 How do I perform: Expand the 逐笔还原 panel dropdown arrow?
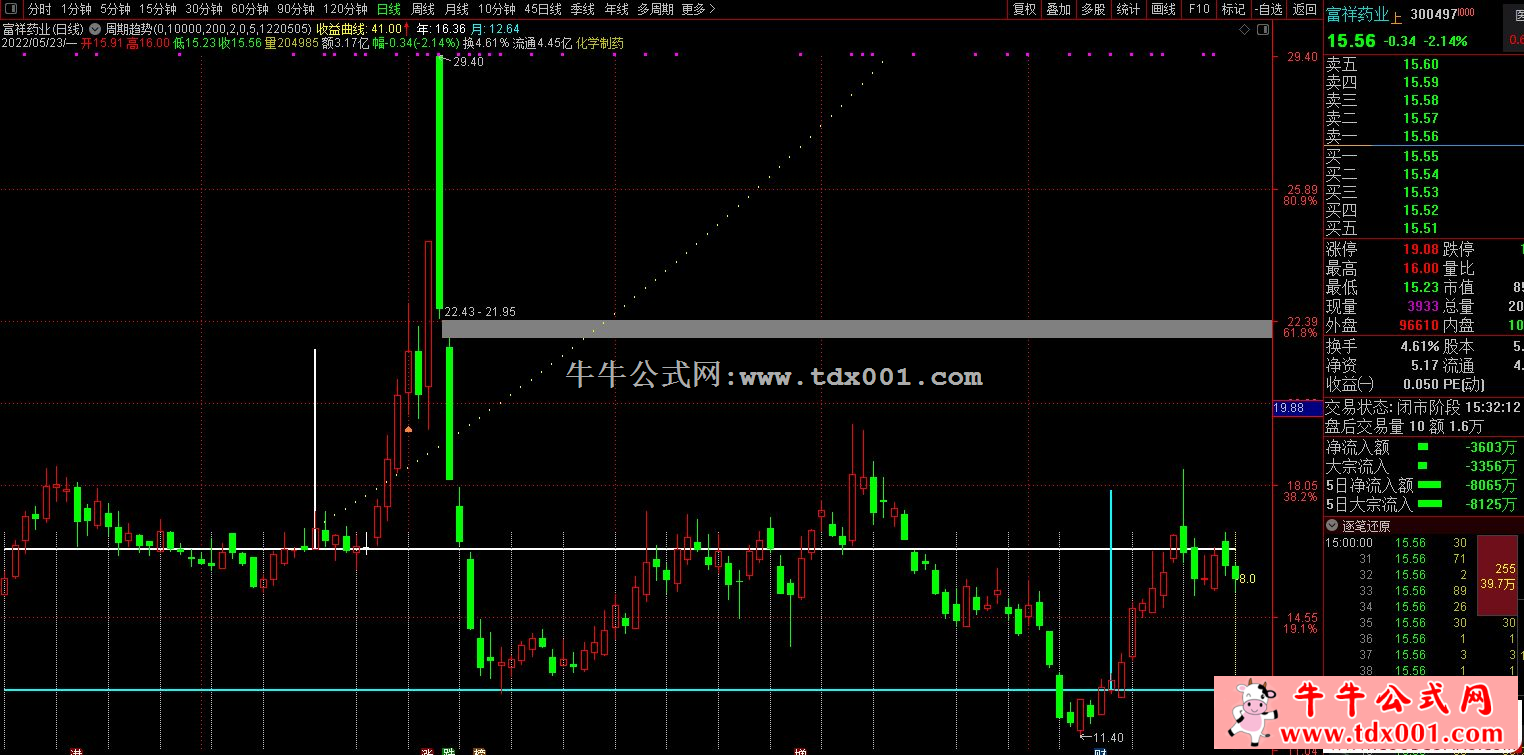pyautogui.click(x=1332, y=526)
